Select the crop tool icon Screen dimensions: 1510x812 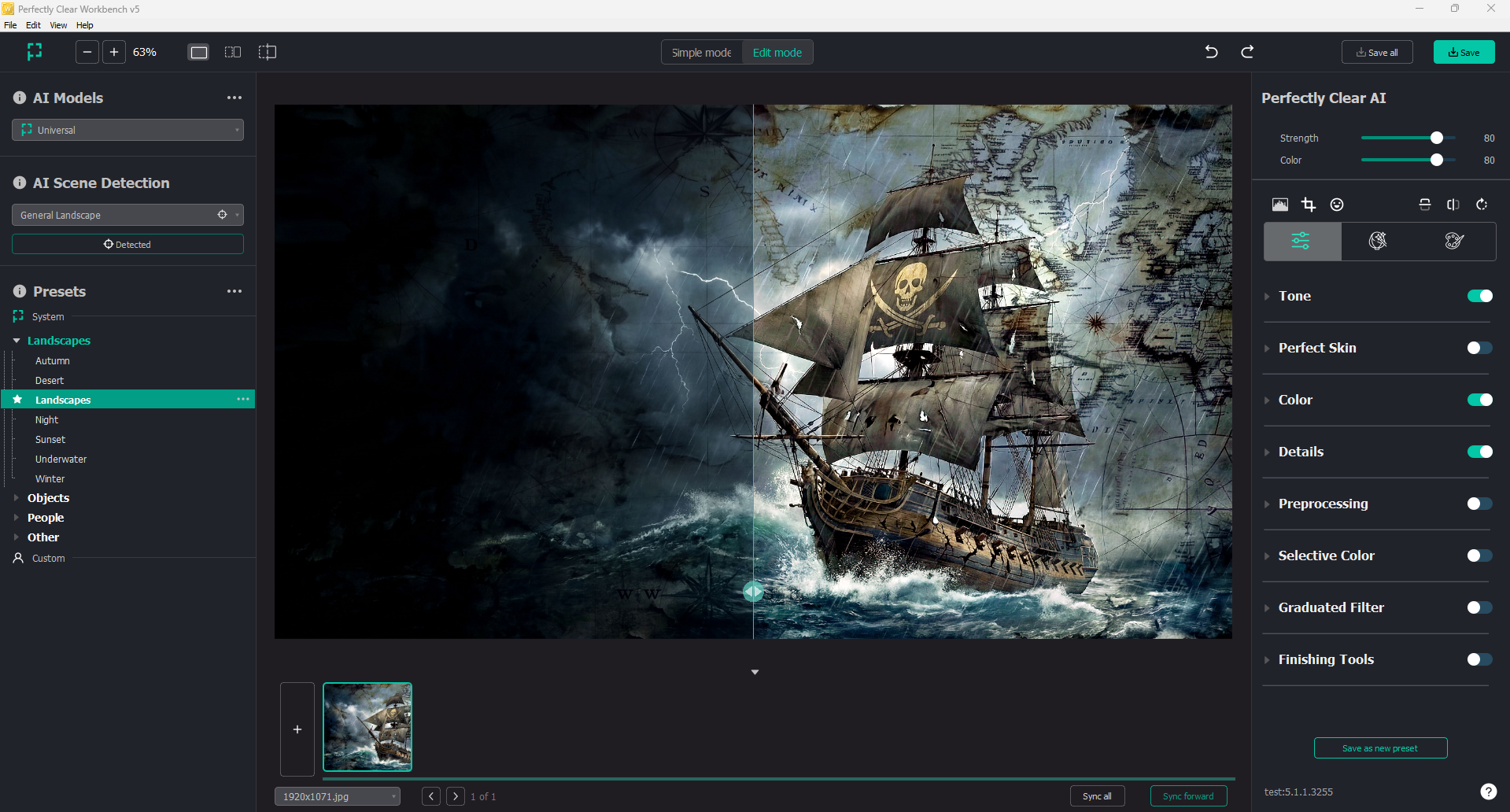coord(1309,205)
